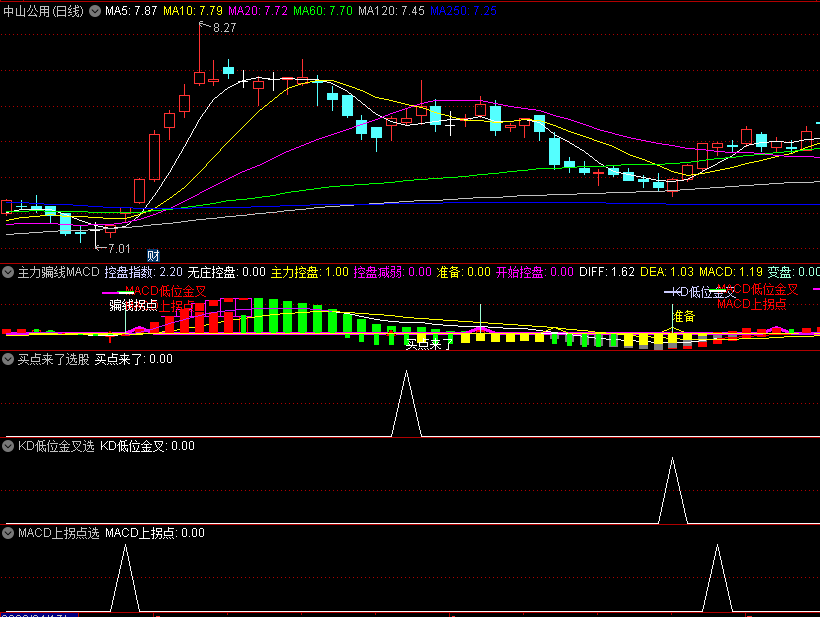820x617 pixels.
Task: Click the MA10: 7.79 label
Action: coord(192,11)
